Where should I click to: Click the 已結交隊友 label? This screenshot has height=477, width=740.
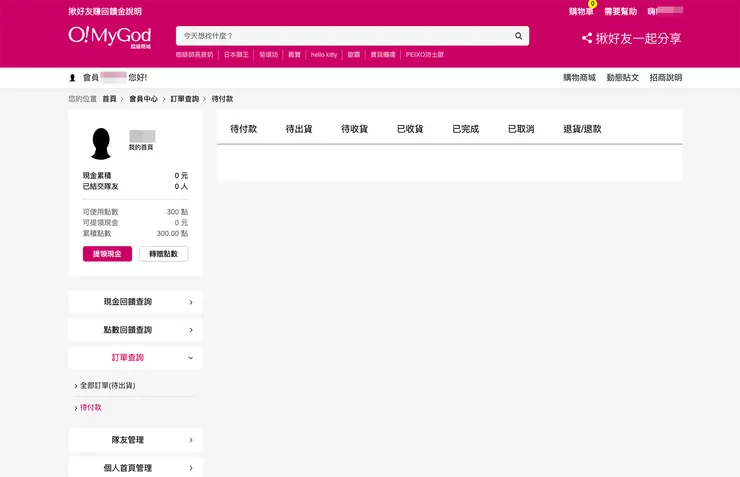point(101,186)
